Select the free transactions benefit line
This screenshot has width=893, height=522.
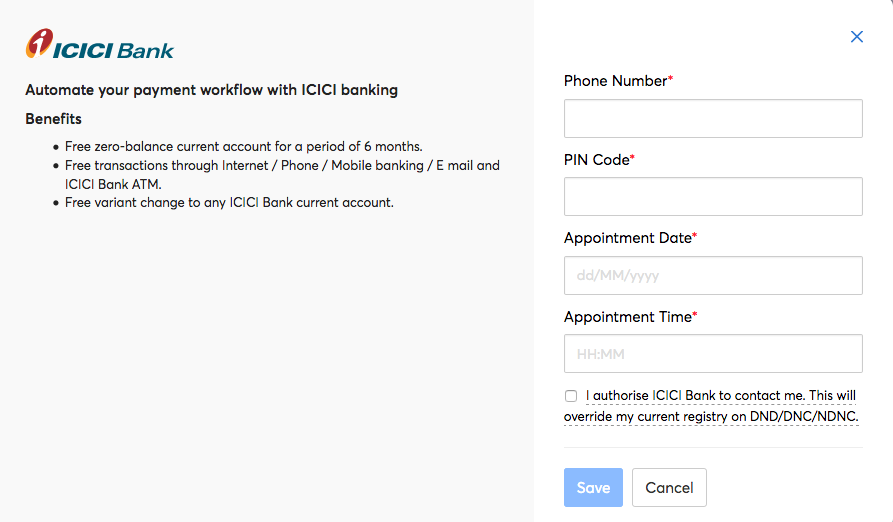(x=281, y=165)
